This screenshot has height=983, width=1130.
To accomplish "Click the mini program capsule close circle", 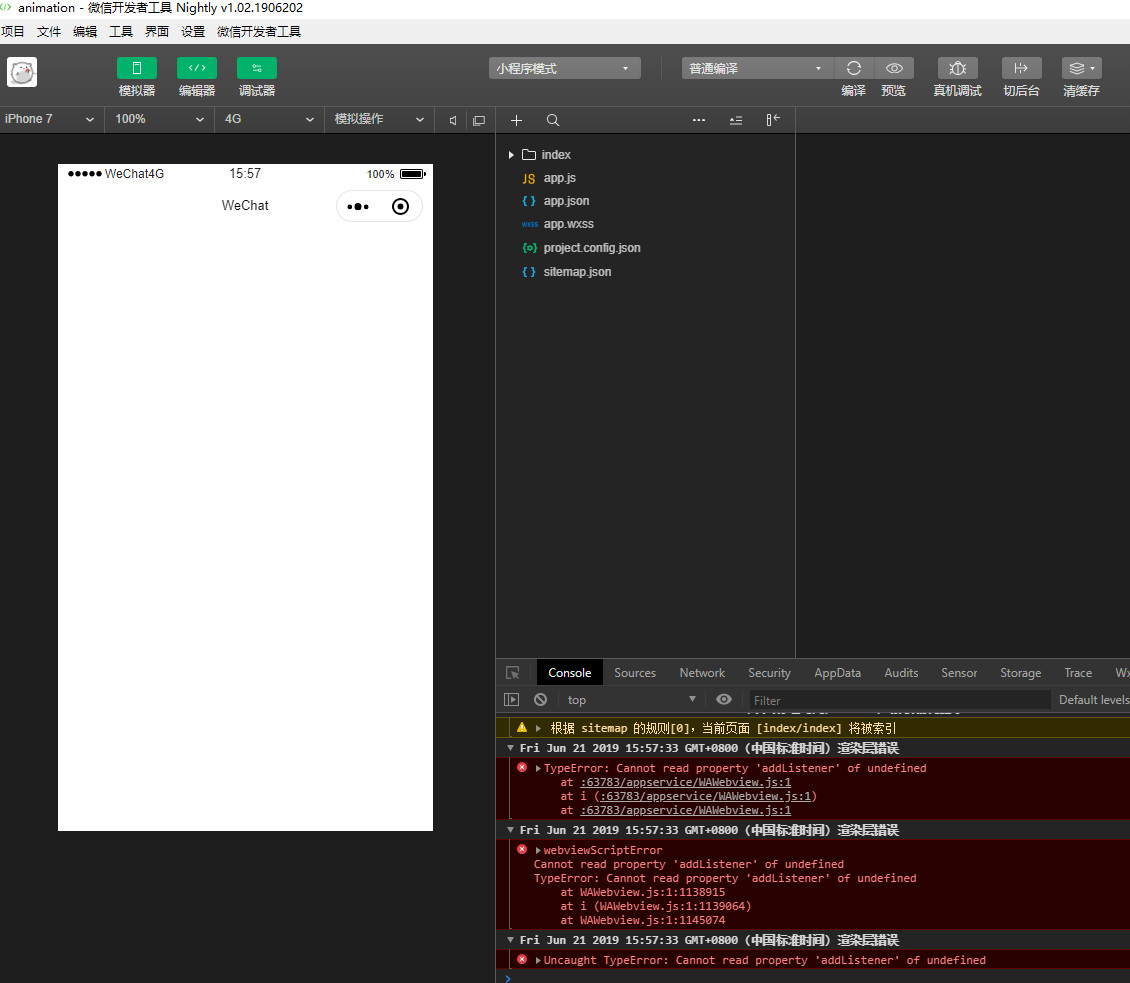I will 400,207.
